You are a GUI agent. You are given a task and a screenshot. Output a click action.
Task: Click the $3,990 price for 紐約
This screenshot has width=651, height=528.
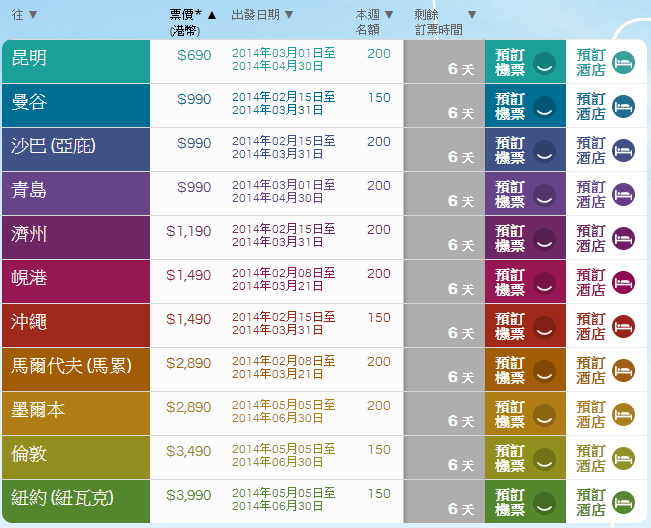pyautogui.click(x=189, y=494)
